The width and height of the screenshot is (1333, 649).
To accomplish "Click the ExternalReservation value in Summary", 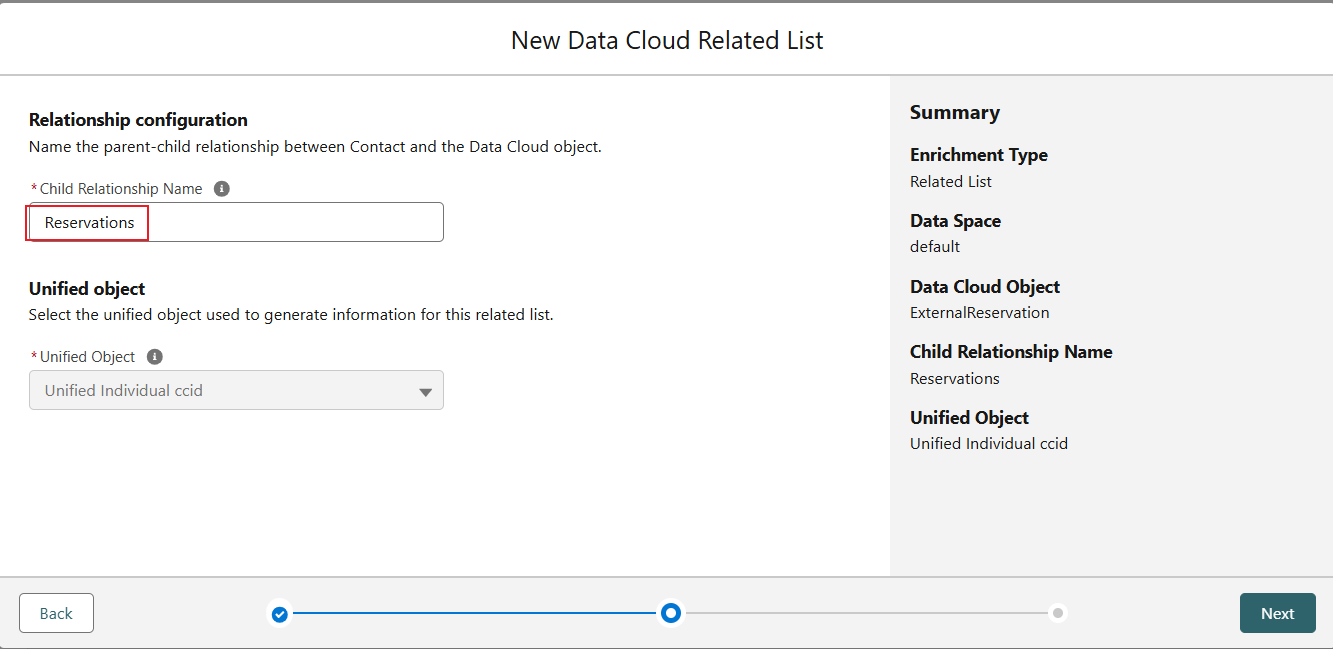I will click(979, 312).
